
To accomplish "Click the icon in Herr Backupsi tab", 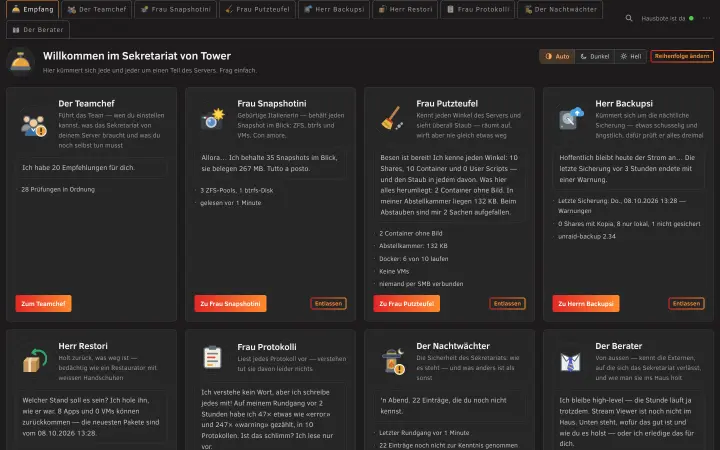I will pyautogui.click(x=308, y=9).
